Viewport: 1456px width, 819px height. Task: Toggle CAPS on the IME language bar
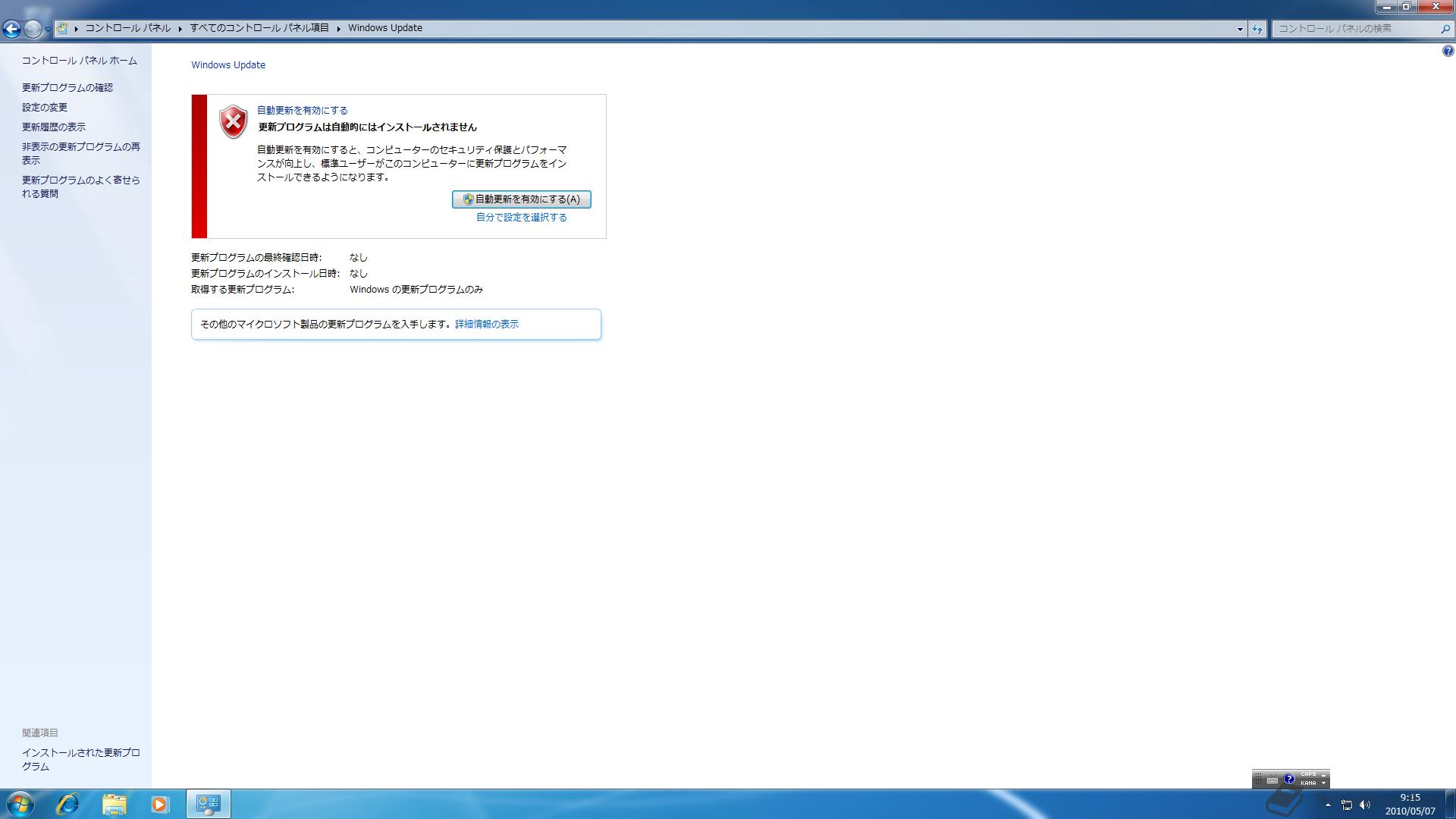click(1308, 775)
